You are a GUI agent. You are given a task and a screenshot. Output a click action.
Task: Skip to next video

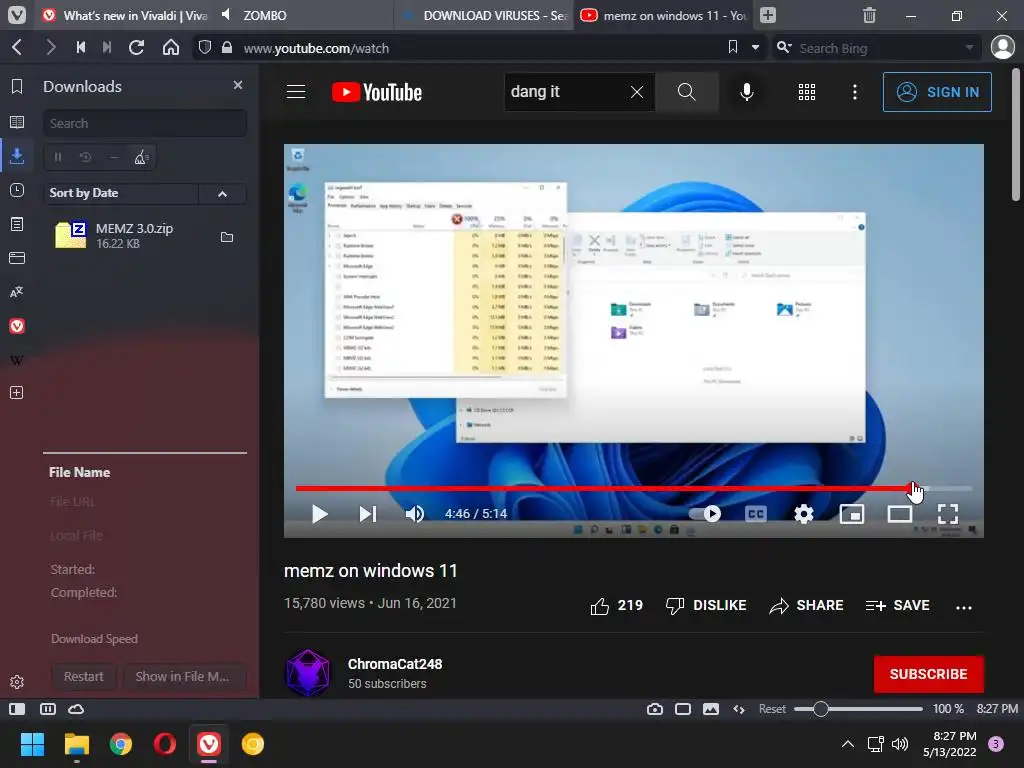pyautogui.click(x=368, y=514)
